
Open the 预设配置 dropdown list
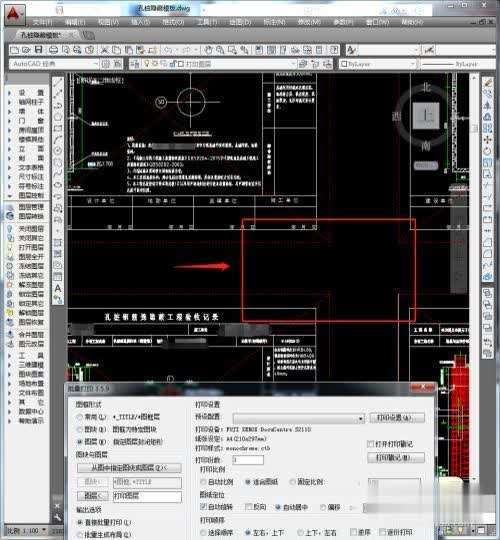point(298,418)
